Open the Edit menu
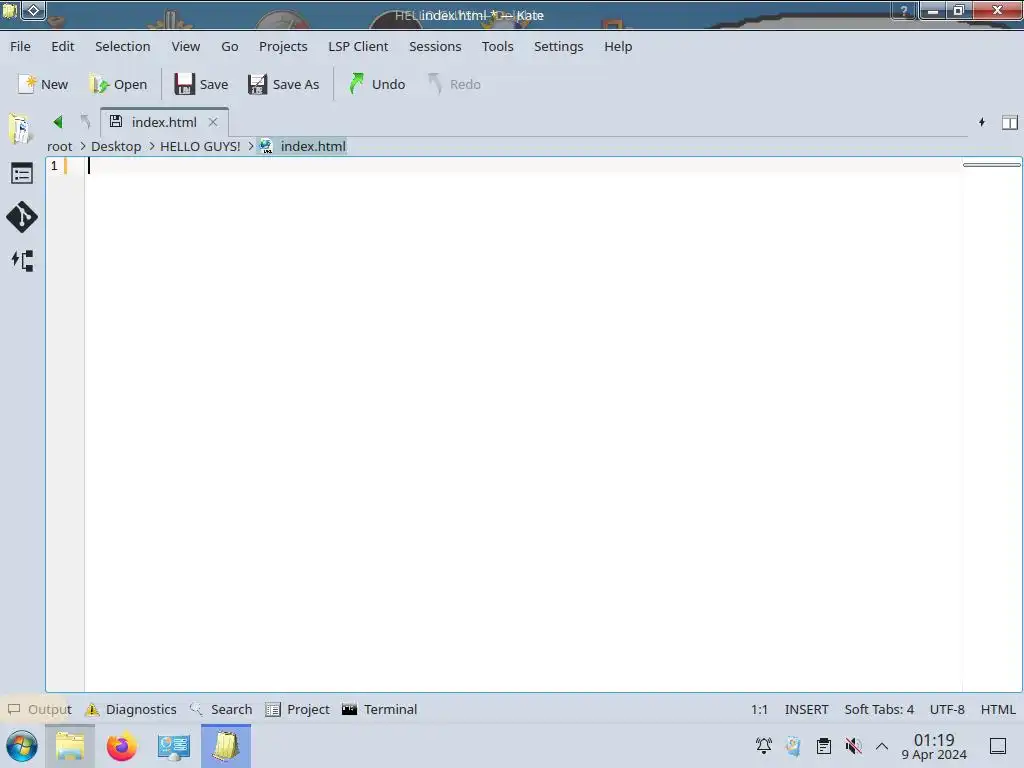Viewport: 1024px width, 768px height. [63, 46]
